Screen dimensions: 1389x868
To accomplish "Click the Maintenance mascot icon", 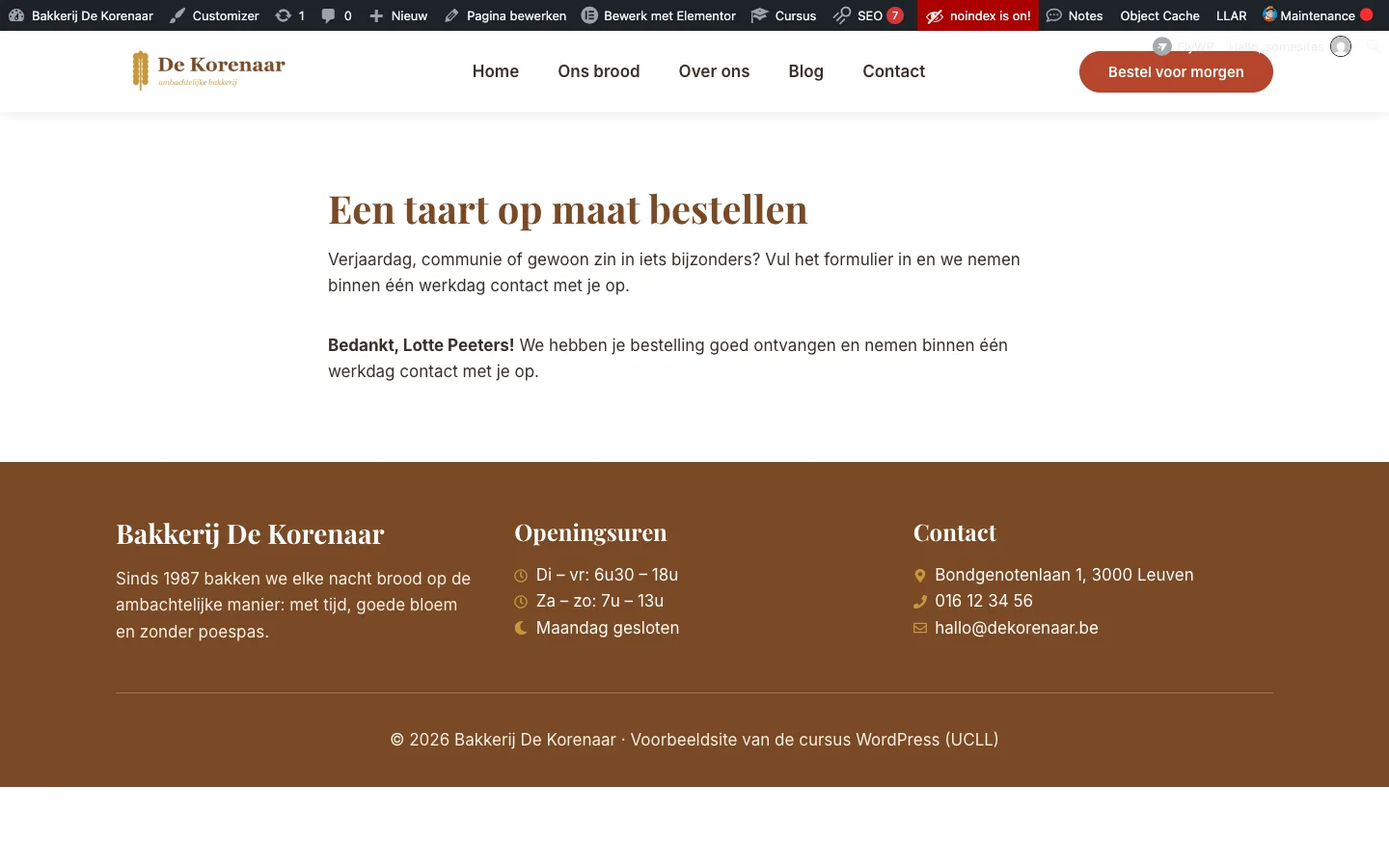I will (1269, 14).
